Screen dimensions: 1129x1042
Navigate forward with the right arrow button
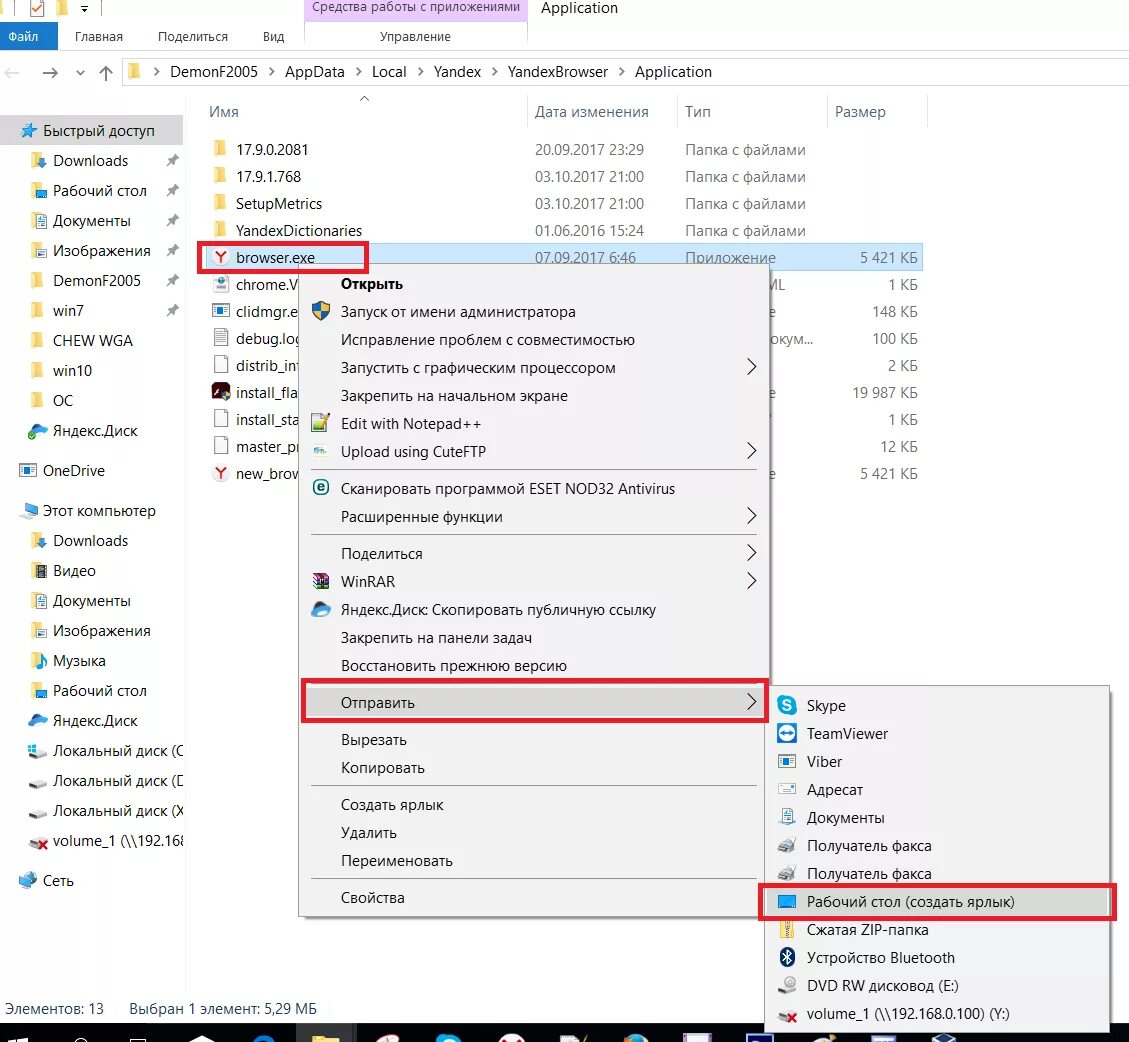[50, 72]
